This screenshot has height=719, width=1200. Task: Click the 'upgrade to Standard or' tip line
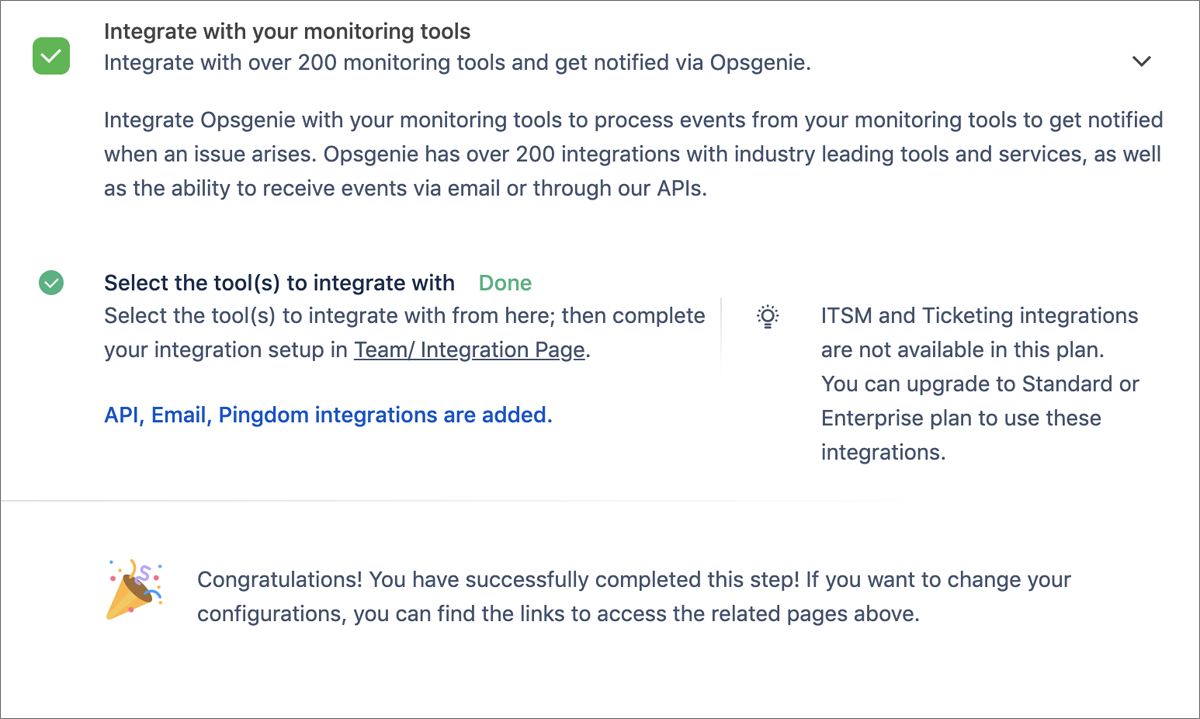pos(981,384)
